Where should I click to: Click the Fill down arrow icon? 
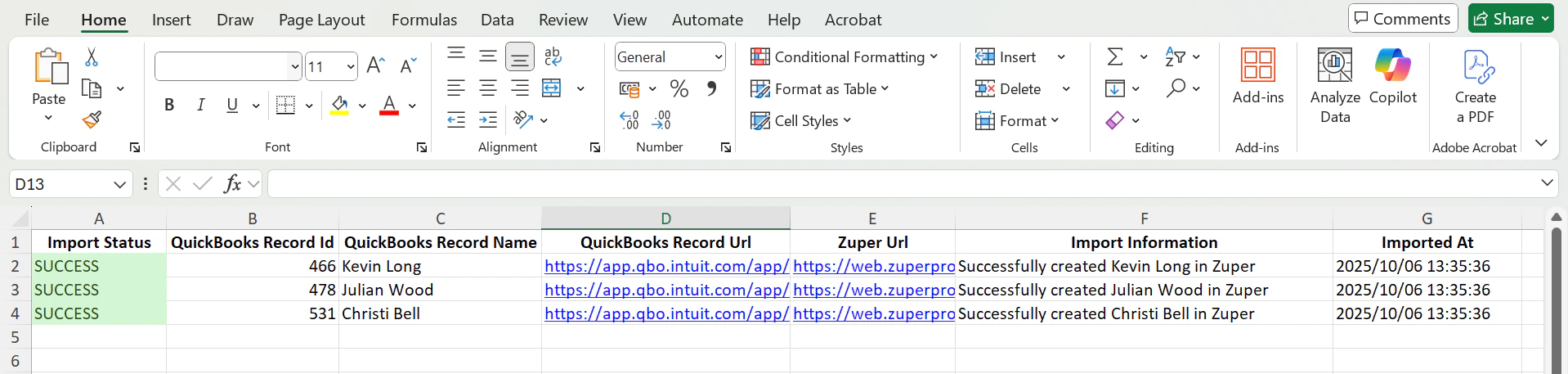tap(1115, 88)
